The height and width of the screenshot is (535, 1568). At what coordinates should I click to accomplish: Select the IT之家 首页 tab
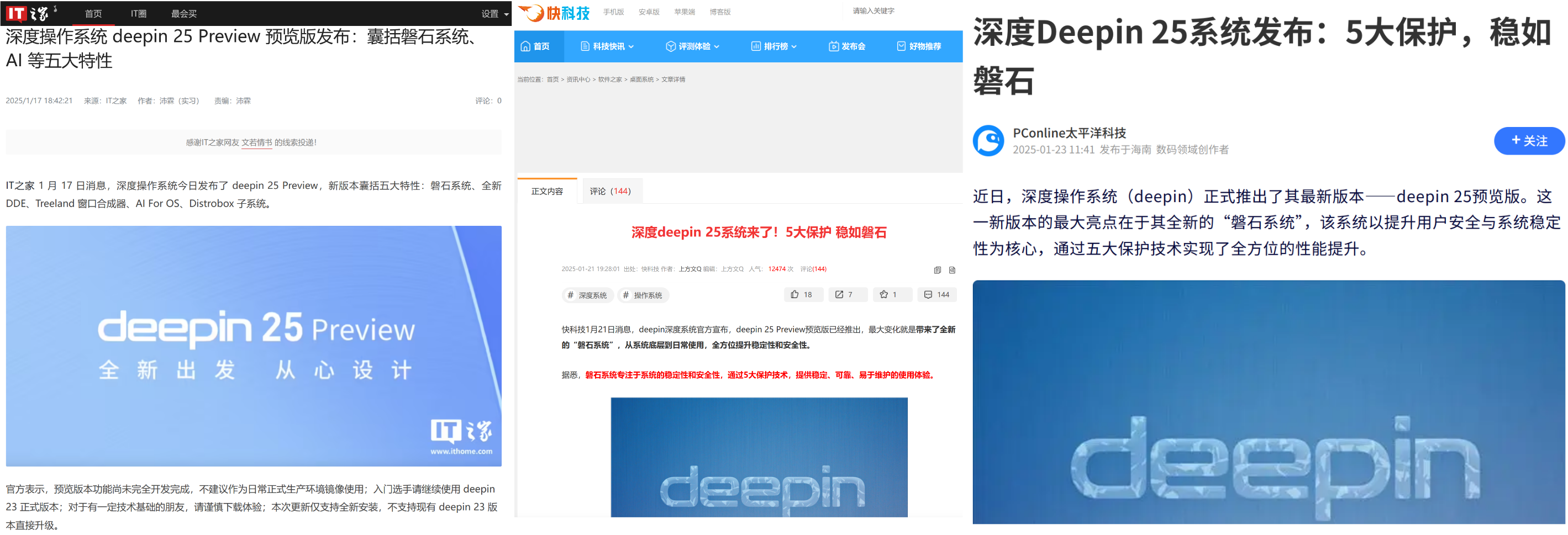point(93,13)
